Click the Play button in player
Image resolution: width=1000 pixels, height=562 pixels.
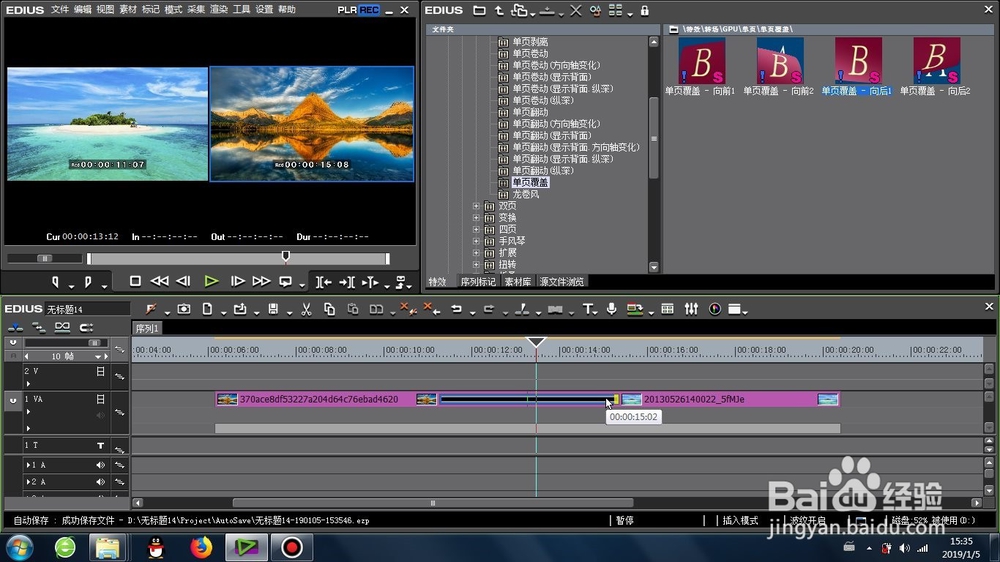tap(211, 281)
